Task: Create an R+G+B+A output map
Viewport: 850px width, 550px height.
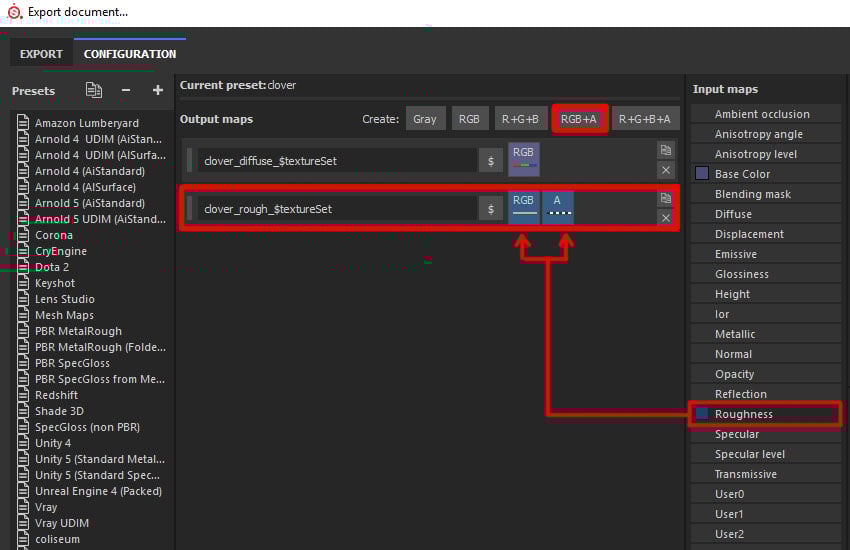Action: [645, 119]
